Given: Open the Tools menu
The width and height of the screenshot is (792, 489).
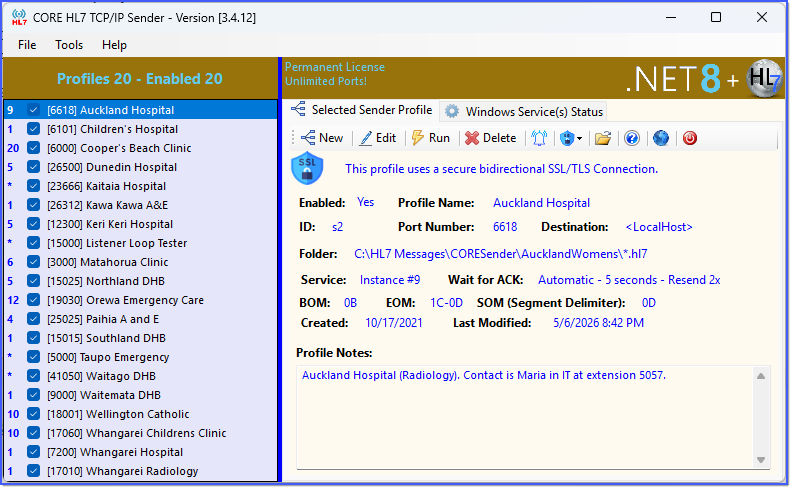Looking at the screenshot, I should (69, 45).
